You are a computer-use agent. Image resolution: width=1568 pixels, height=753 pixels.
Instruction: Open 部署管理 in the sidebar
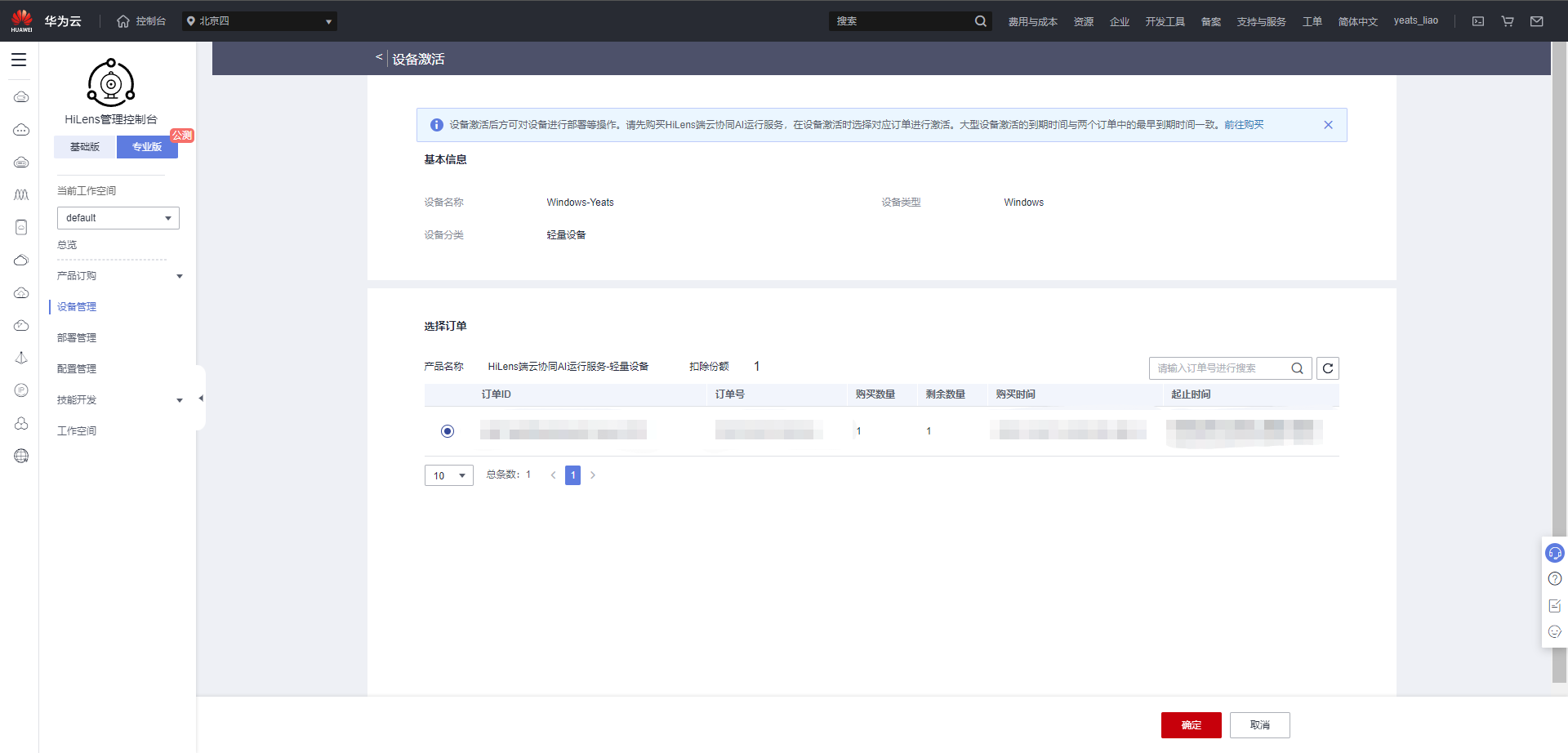click(x=77, y=338)
